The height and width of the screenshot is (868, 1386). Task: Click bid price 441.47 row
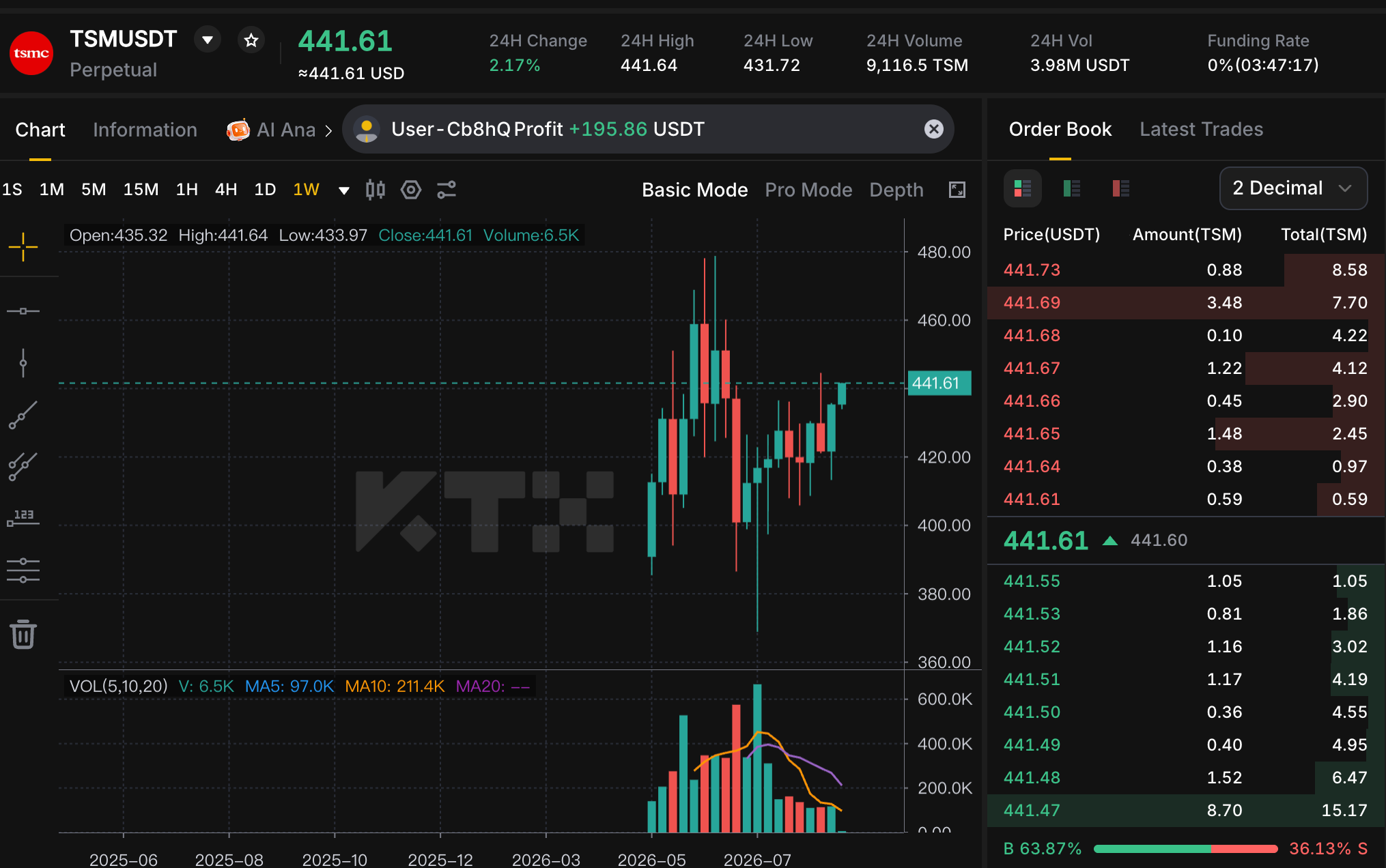pos(1186,810)
